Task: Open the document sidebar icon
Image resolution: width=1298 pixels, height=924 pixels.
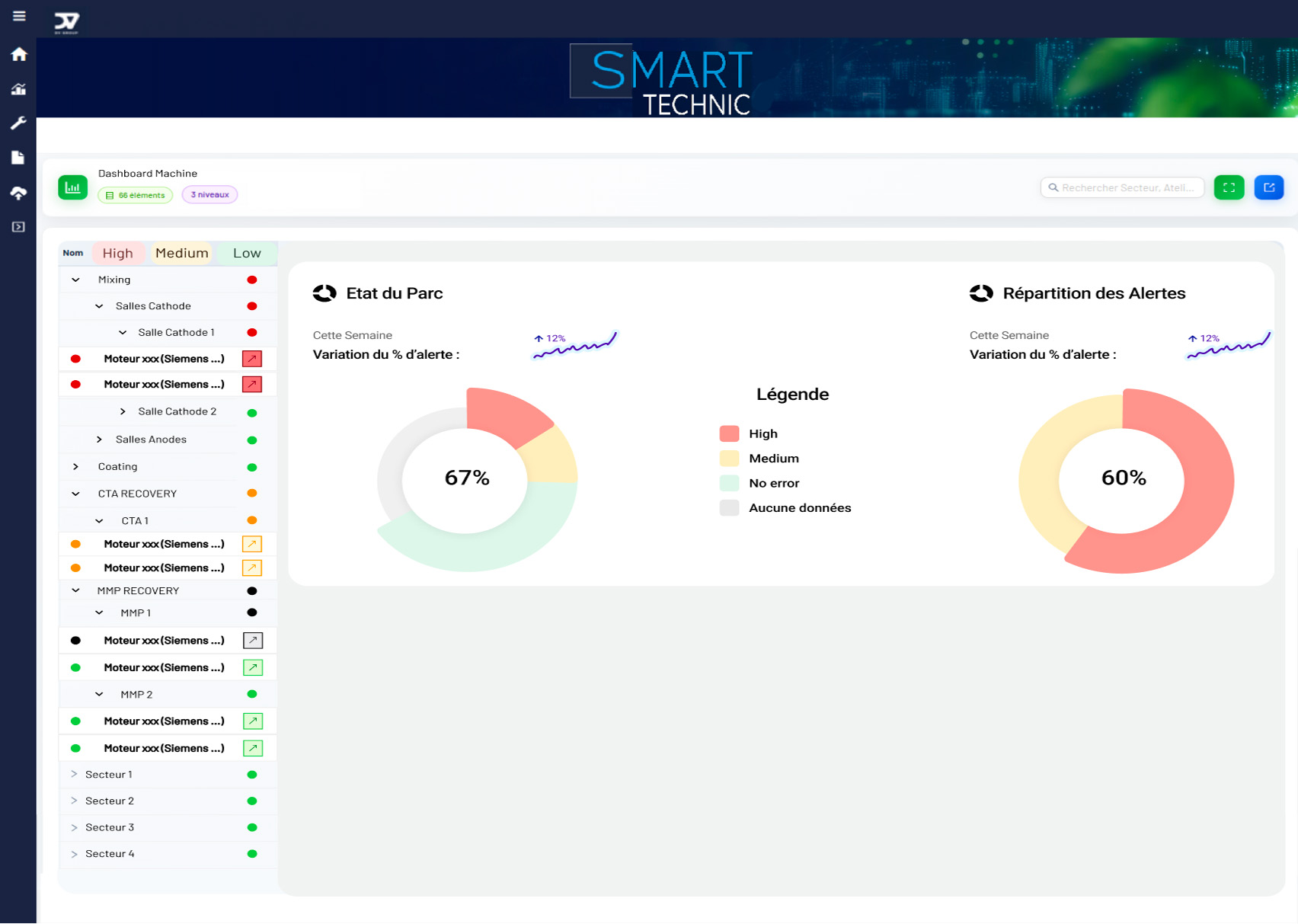Action: click(x=18, y=158)
